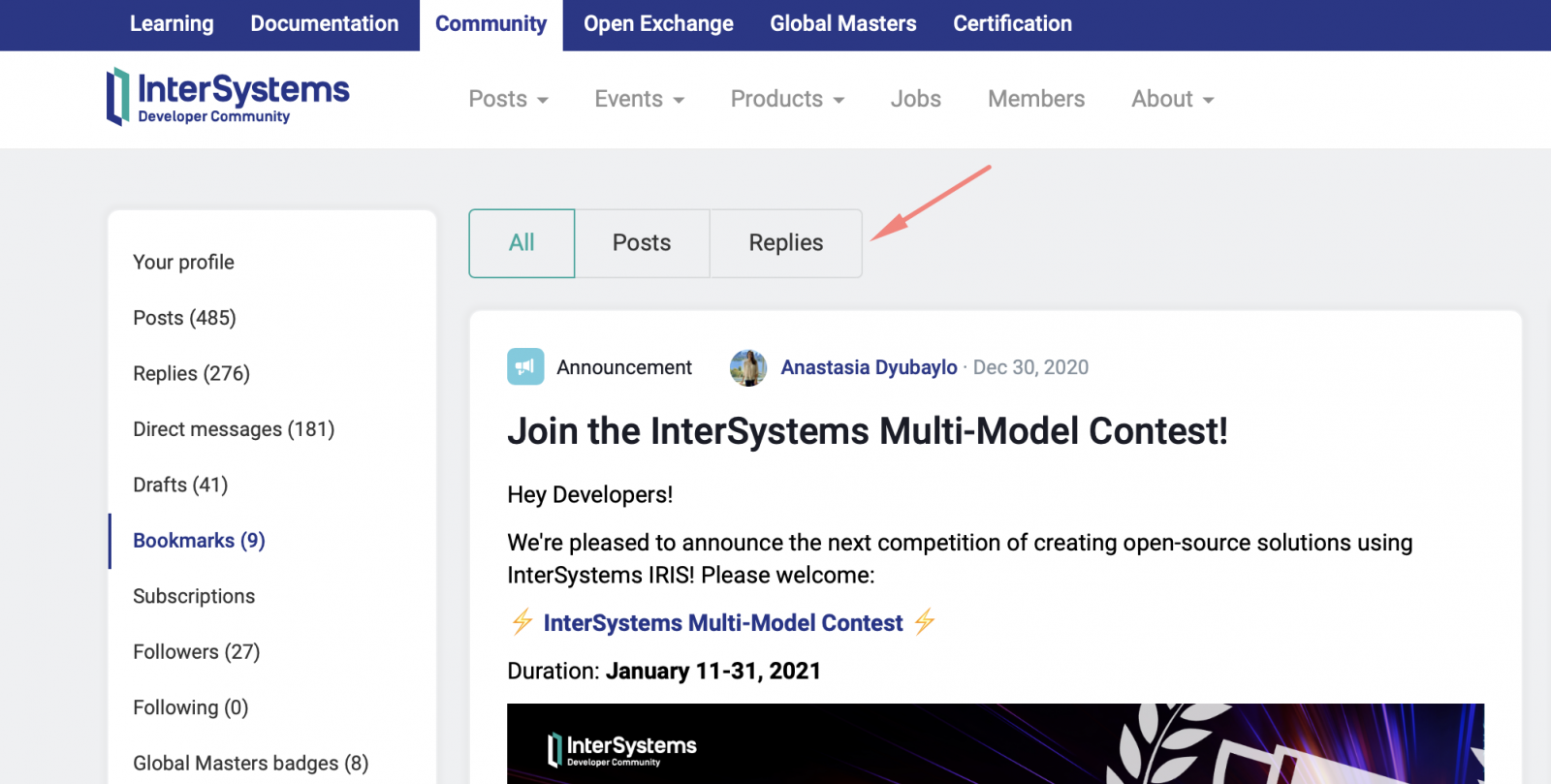
Task: Open Anastasia Dyubaylo author link
Action: click(870, 367)
